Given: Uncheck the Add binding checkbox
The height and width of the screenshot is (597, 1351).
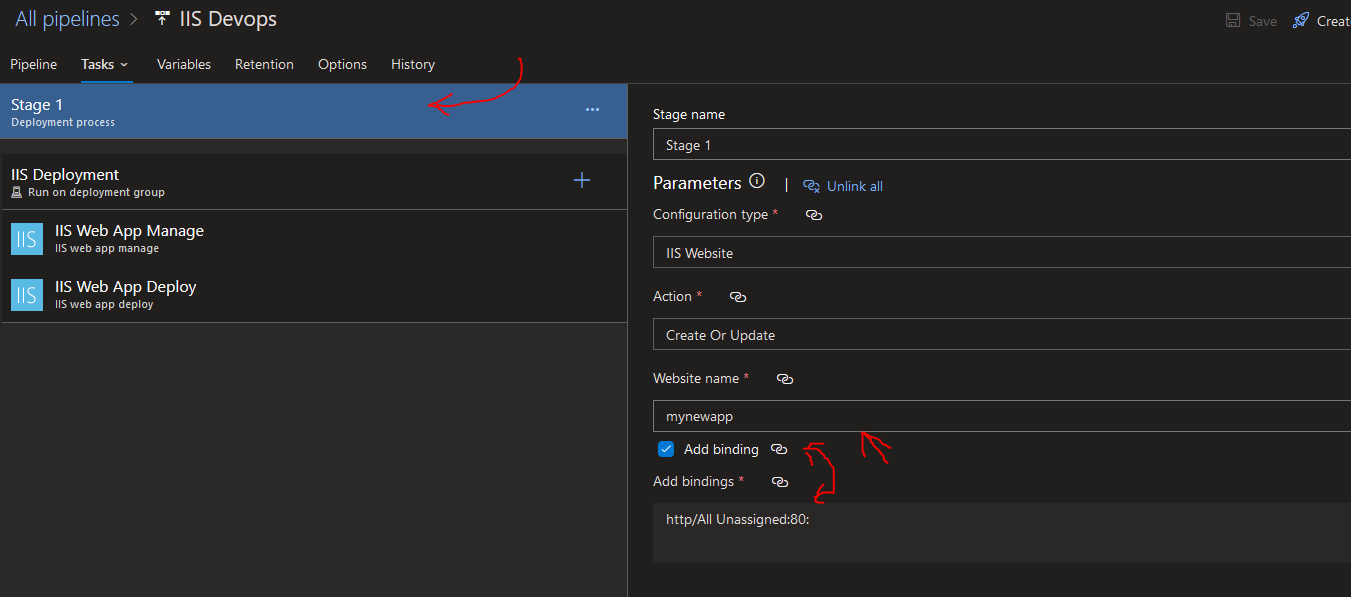Looking at the screenshot, I should tap(665, 449).
